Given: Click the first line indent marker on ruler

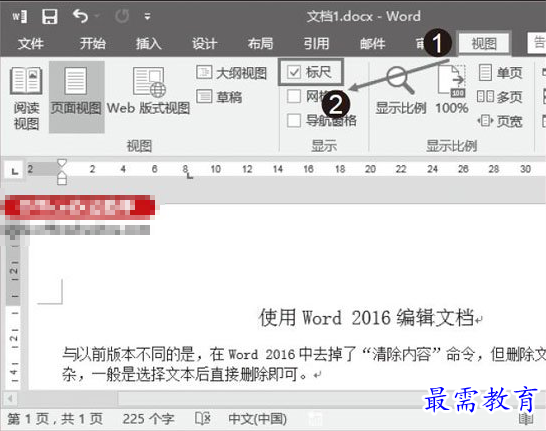Looking at the screenshot, I should click(x=62, y=163).
